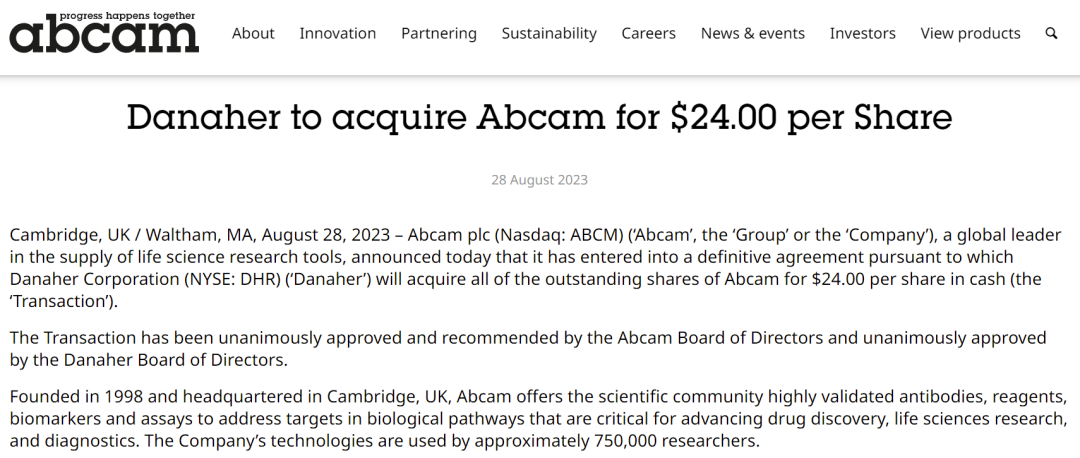Image resolution: width=1080 pixels, height=458 pixels.
Task: Visit the Investors page
Action: [863, 34]
